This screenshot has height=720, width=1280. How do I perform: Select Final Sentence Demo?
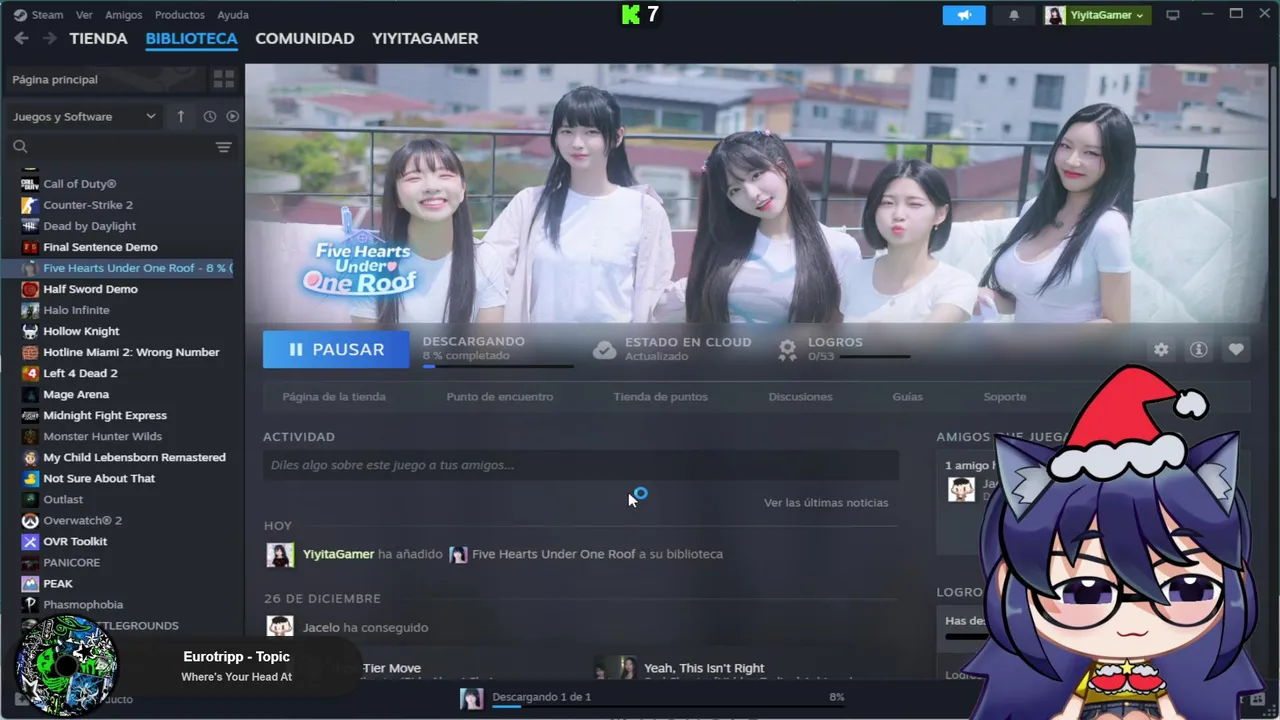(x=100, y=247)
